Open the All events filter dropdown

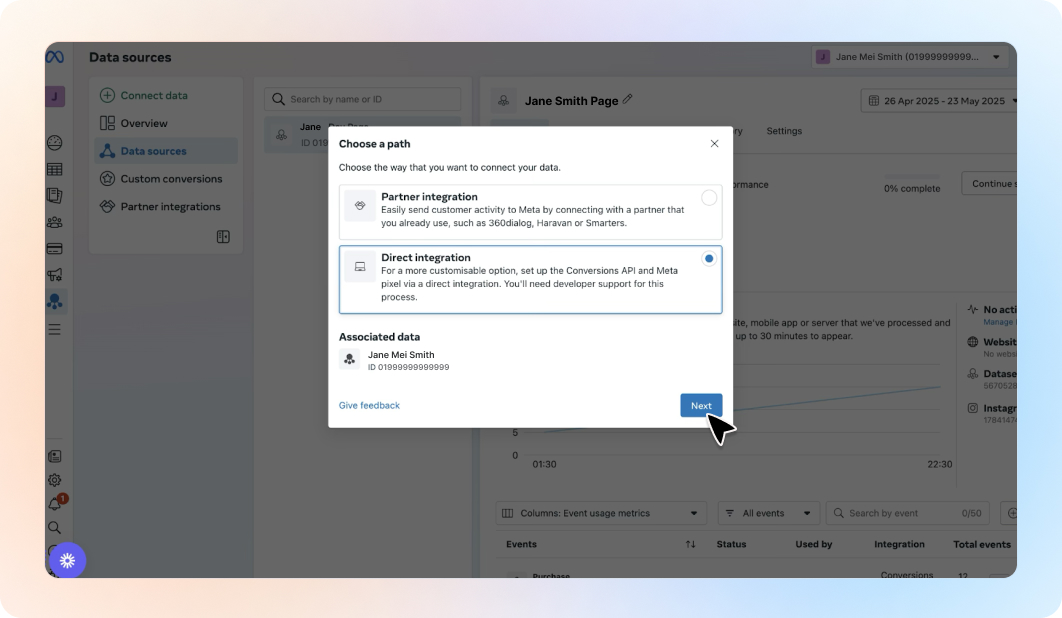pos(768,513)
